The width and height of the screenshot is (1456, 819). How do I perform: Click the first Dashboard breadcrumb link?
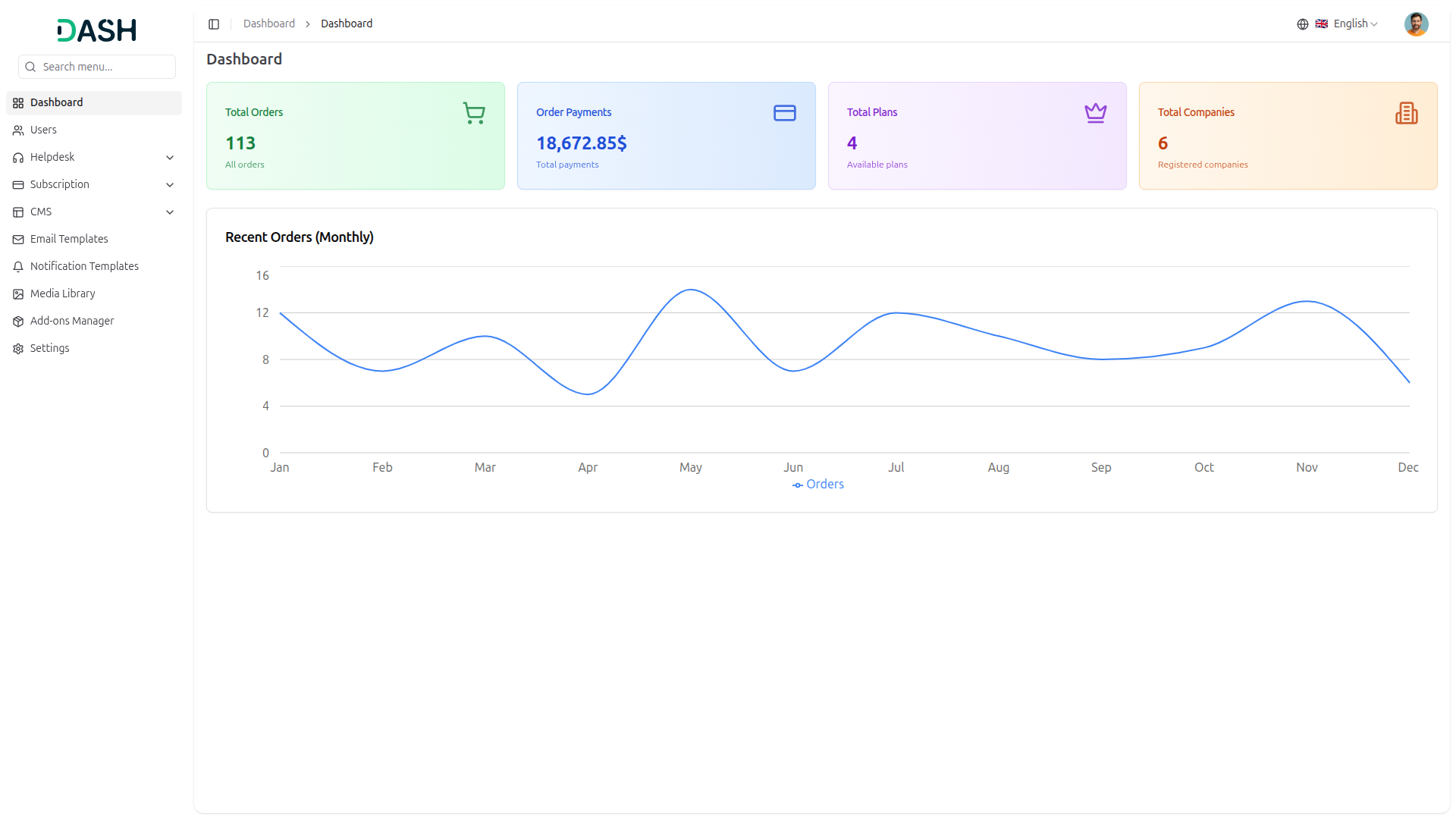click(269, 24)
